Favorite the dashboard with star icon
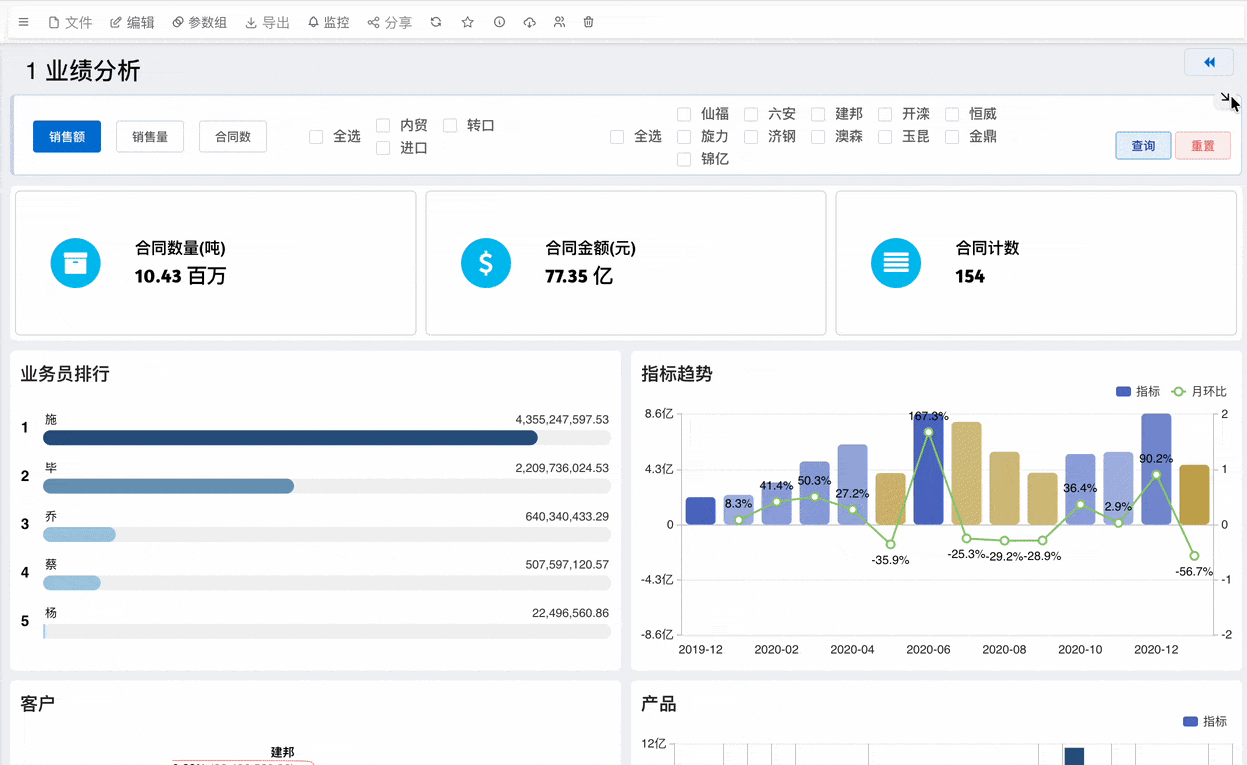The height and width of the screenshot is (765, 1247). [x=467, y=22]
